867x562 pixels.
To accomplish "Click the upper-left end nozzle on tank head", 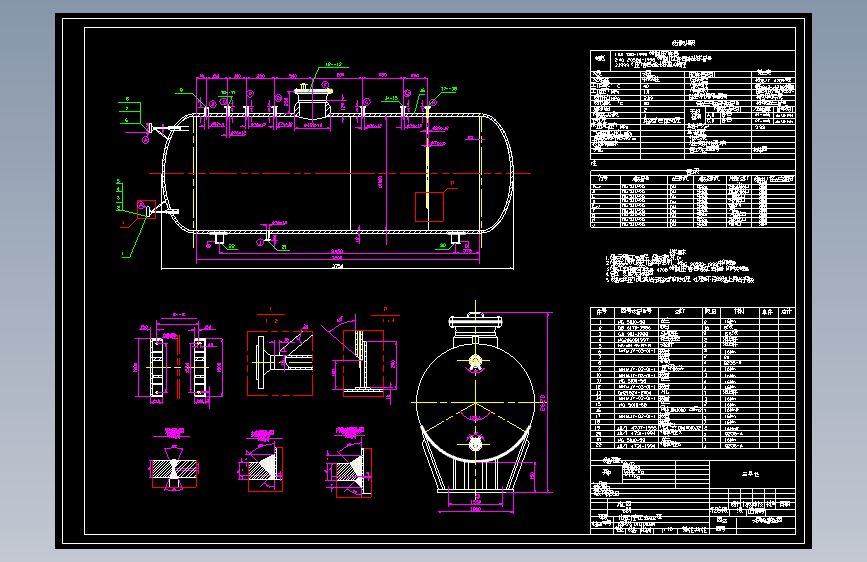I will 166,129.
